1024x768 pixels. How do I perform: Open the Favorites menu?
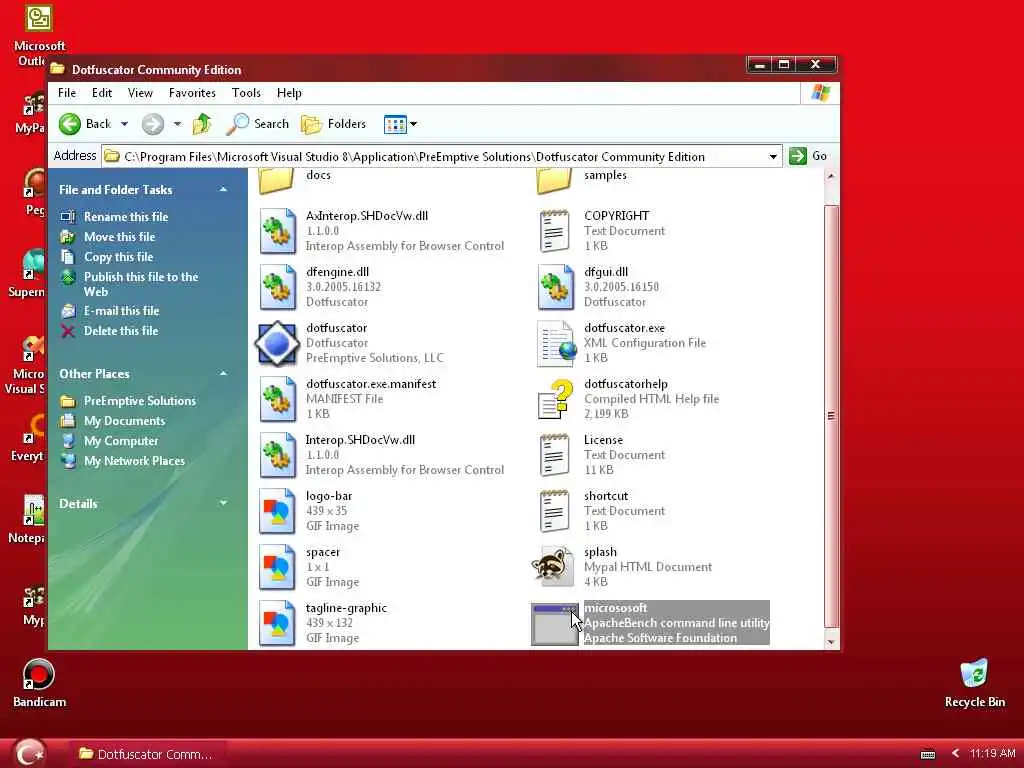(192, 93)
